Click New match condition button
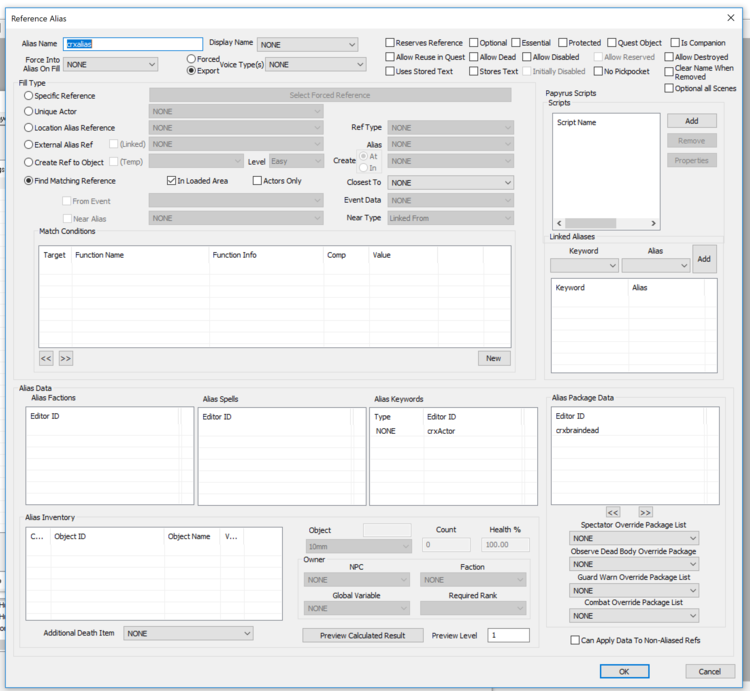Viewport: 750px width, 691px height. pyautogui.click(x=494, y=358)
